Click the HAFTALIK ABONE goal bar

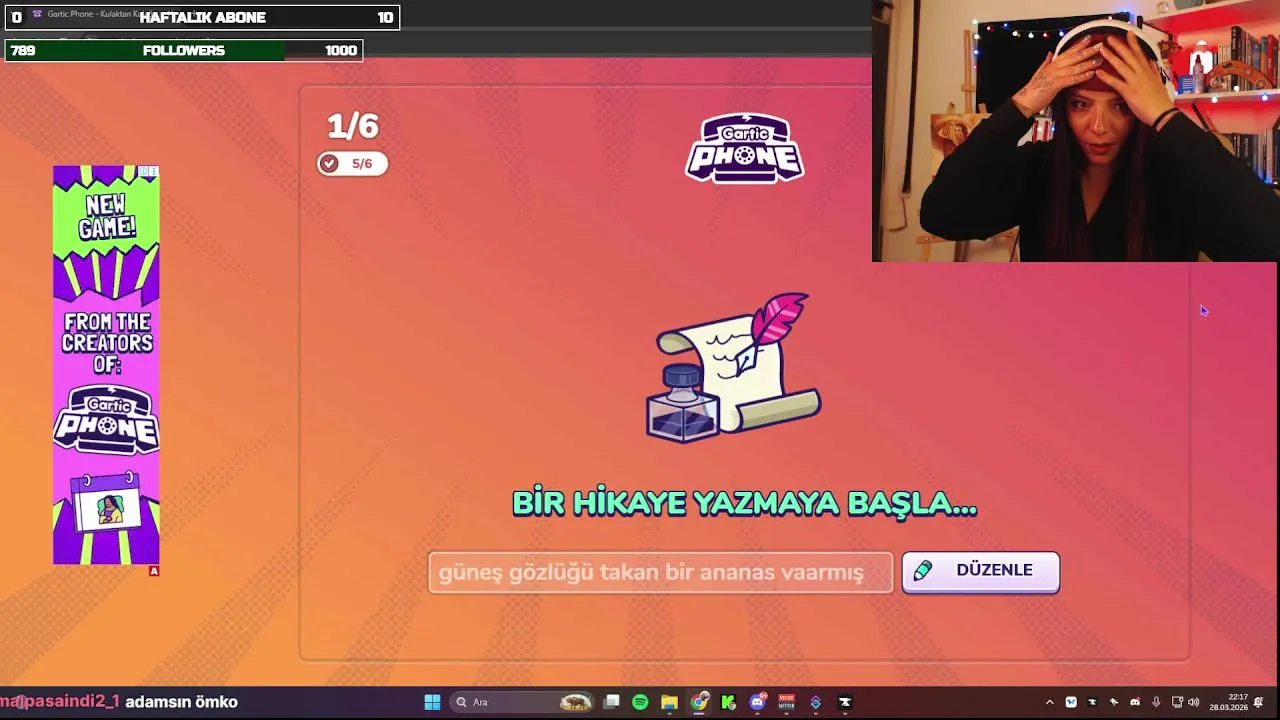pyautogui.click(x=202, y=17)
